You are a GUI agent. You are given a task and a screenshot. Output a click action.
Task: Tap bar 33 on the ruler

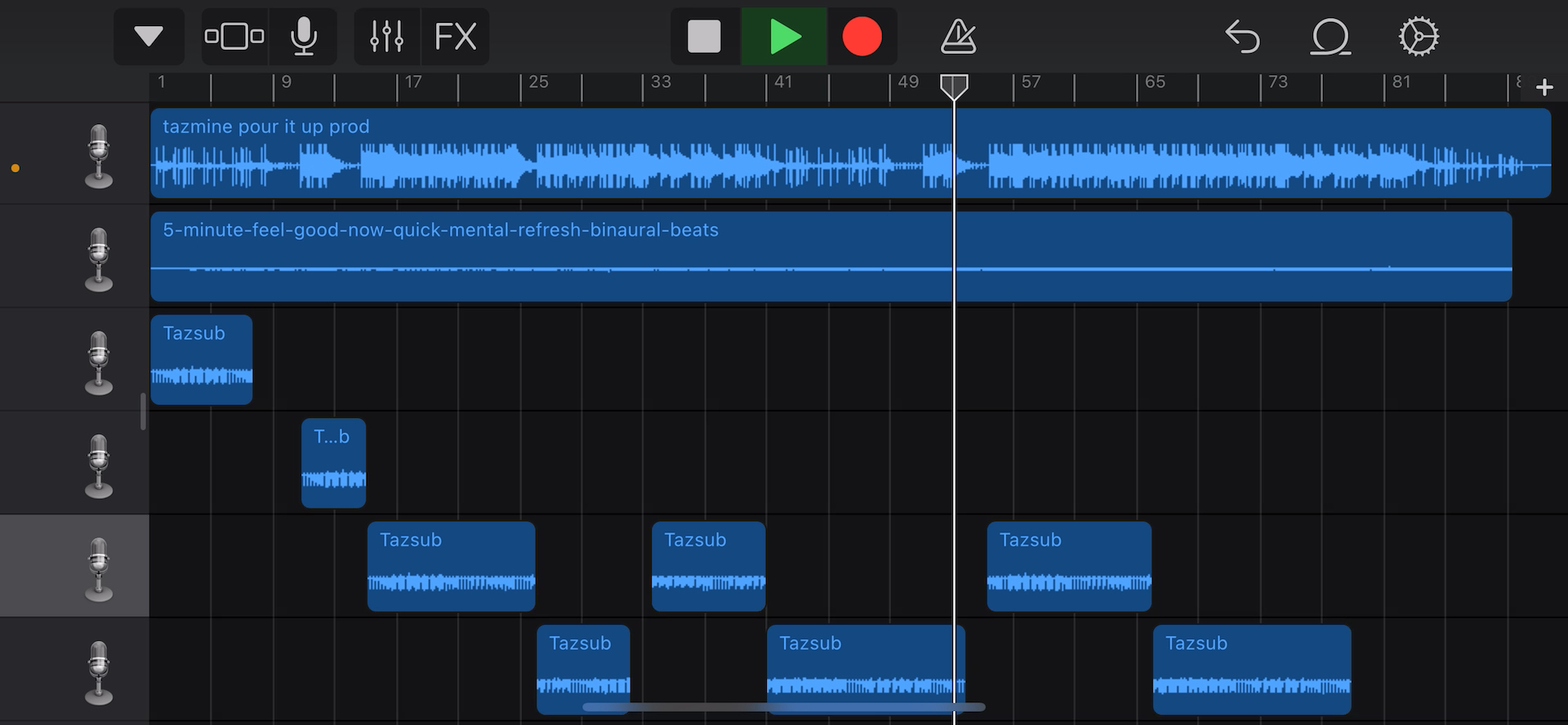pos(661,82)
